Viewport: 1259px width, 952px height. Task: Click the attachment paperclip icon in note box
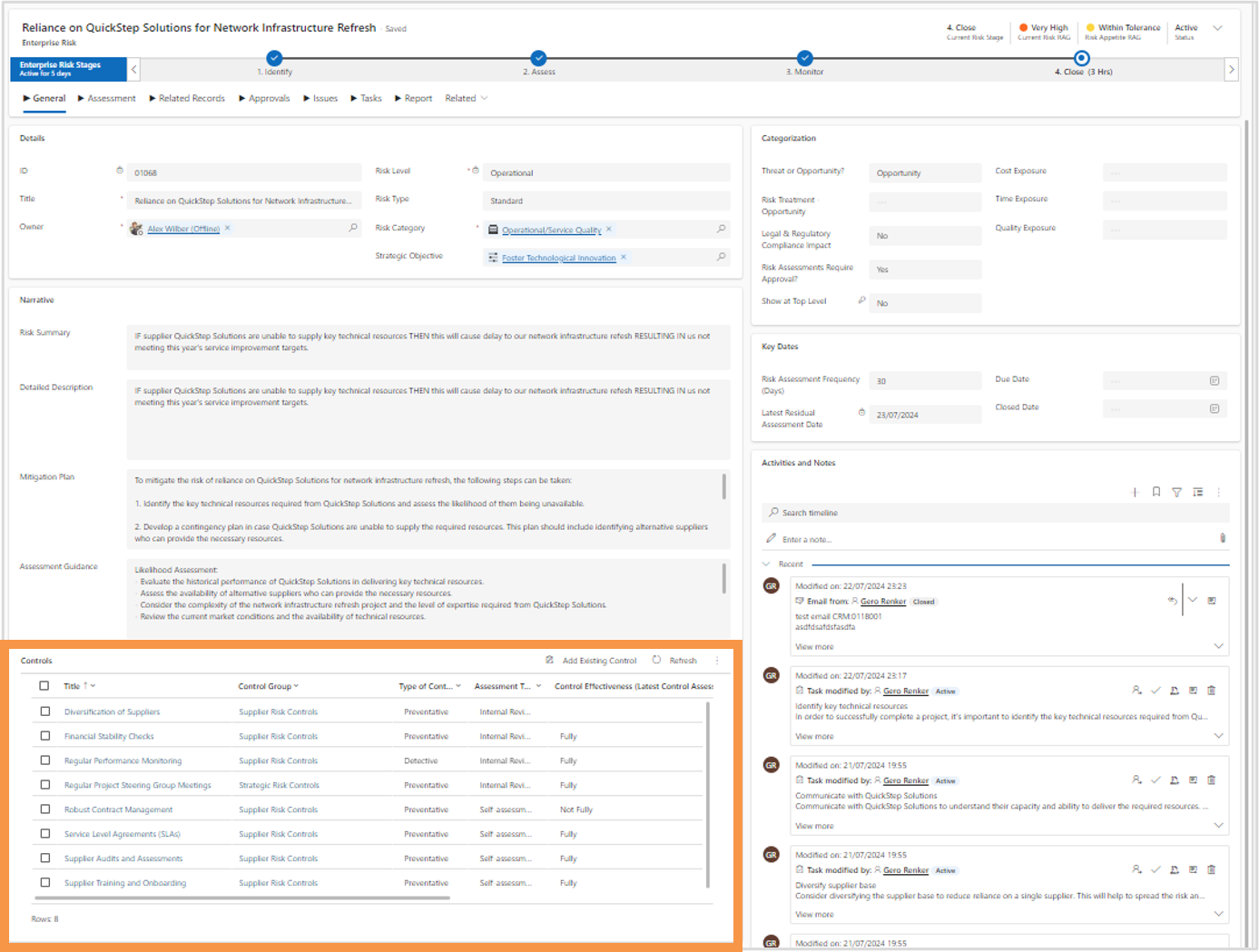click(x=1223, y=538)
